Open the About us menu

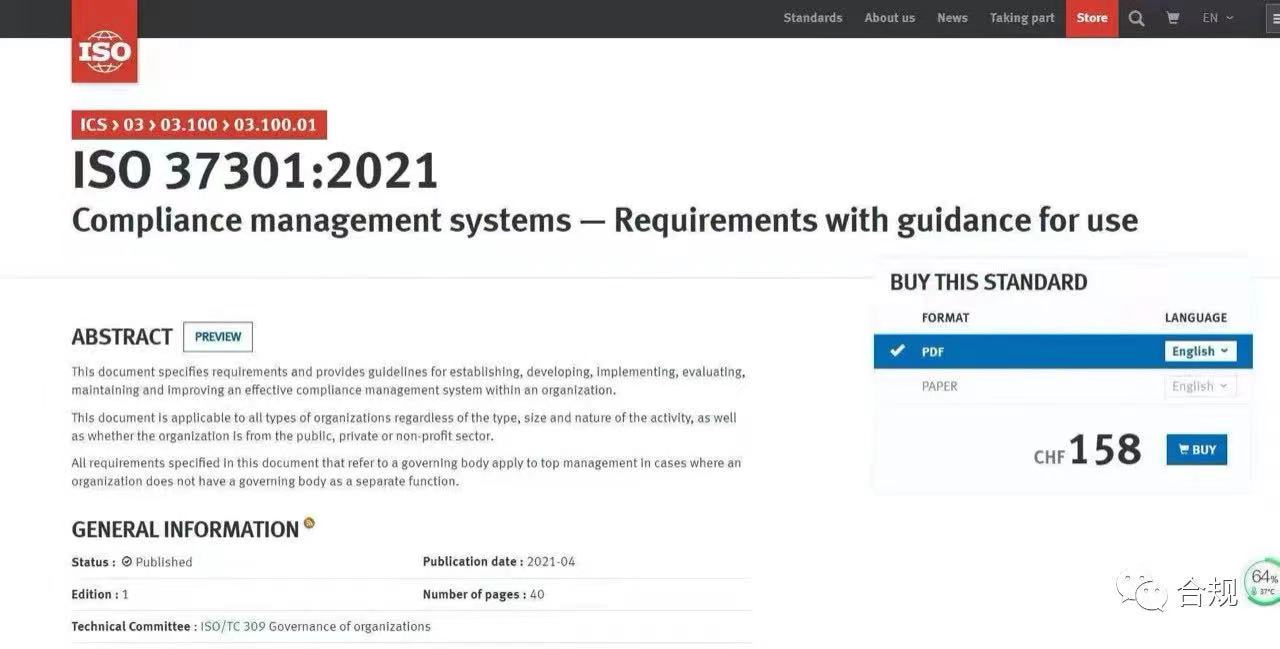pos(889,18)
